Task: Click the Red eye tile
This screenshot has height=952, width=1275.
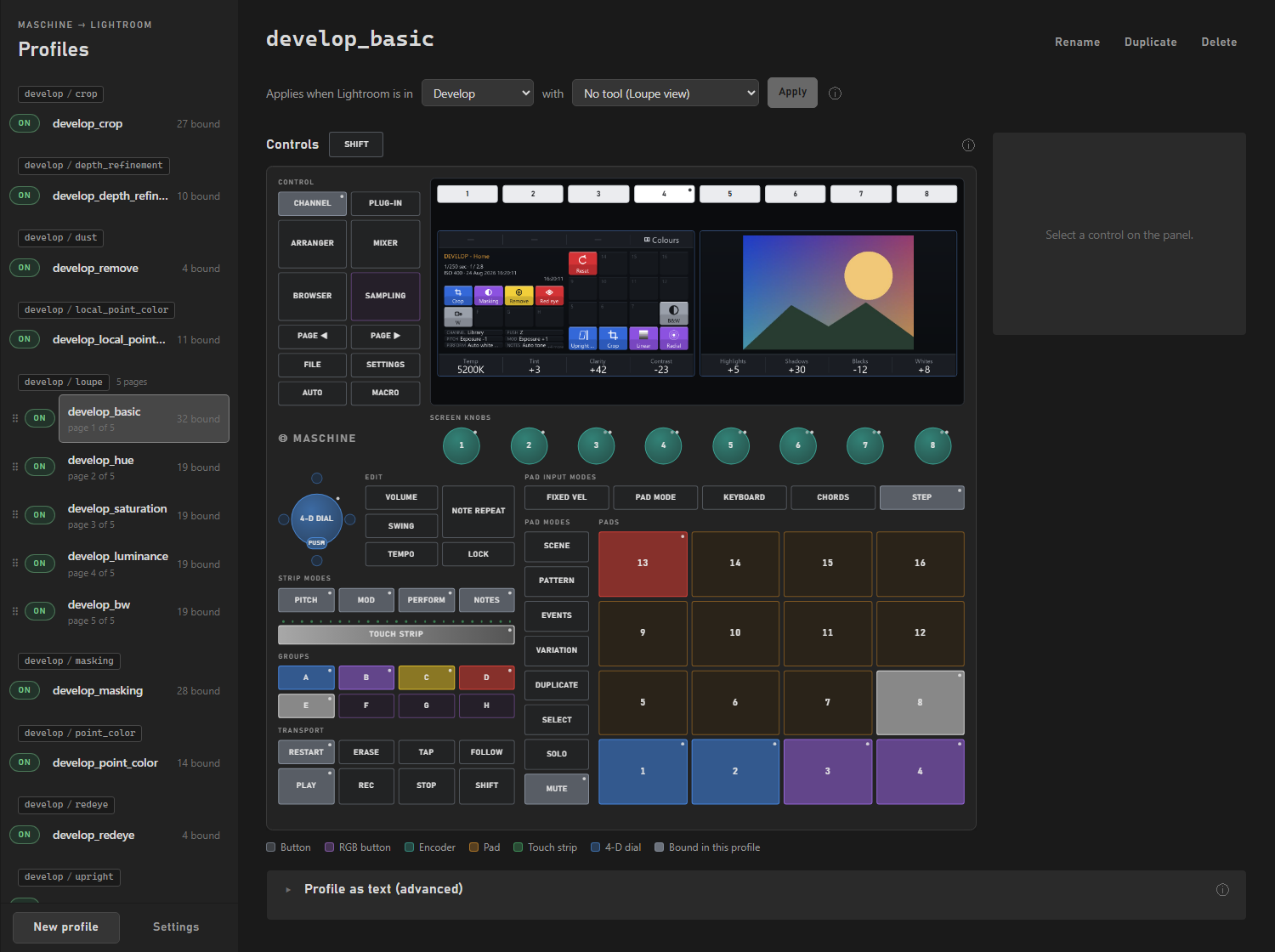Action: pyautogui.click(x=549, y=295)
